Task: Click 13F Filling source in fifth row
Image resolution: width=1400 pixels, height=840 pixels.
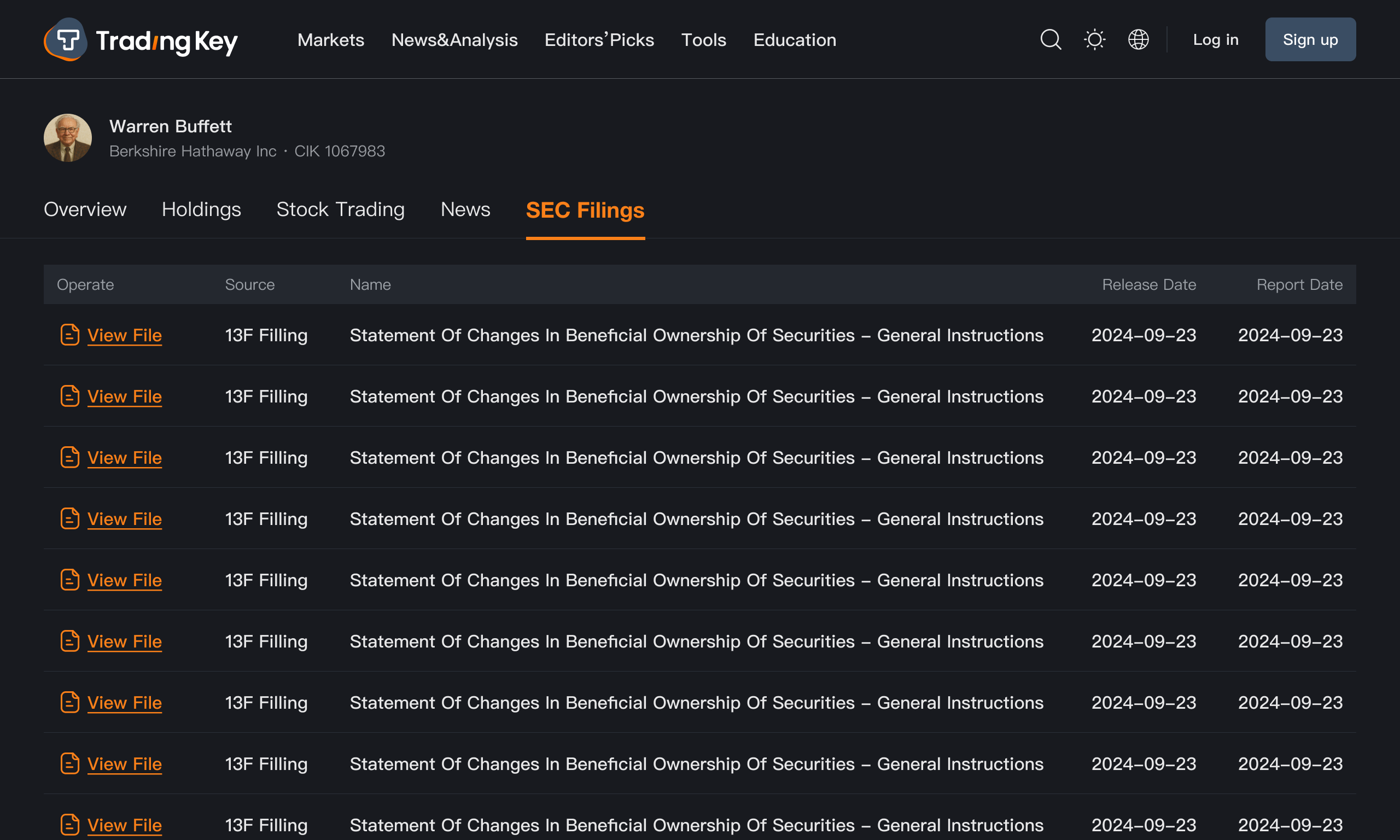Action: (266, 580)
